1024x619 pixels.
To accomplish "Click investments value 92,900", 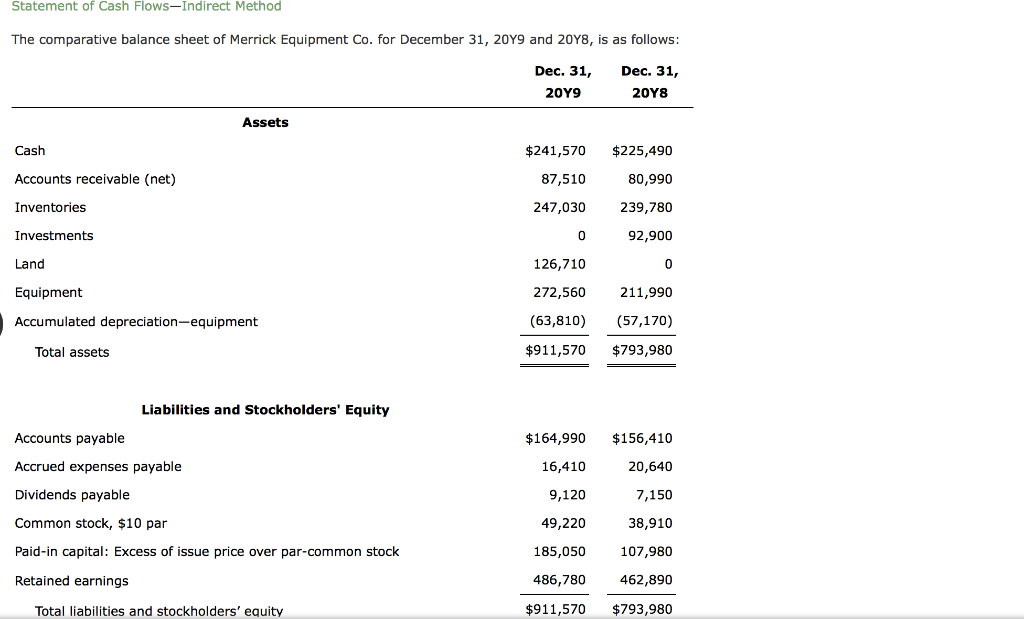I will pyautogui.click(x=650, y=236).
